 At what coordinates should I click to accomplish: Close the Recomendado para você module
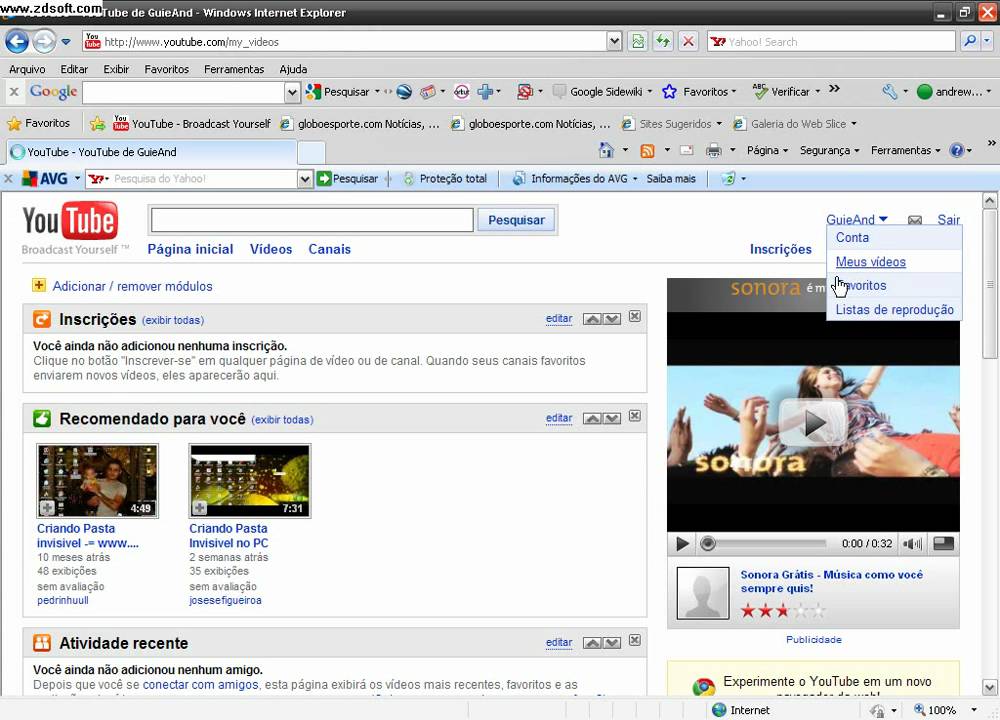(x=635, y=416)
